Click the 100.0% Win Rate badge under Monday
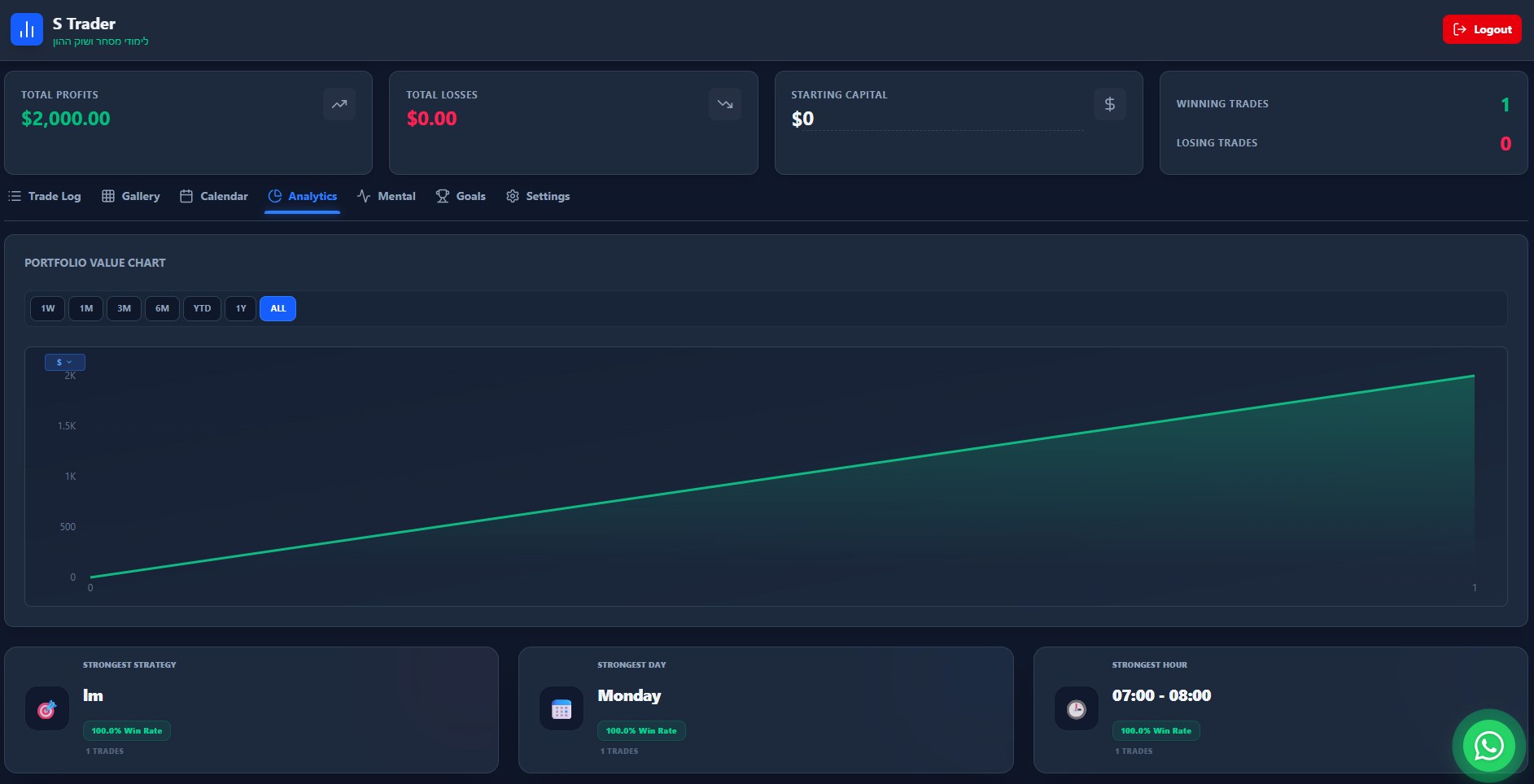The width and height of the screenshot is (1534, 784). coord(641,730)
